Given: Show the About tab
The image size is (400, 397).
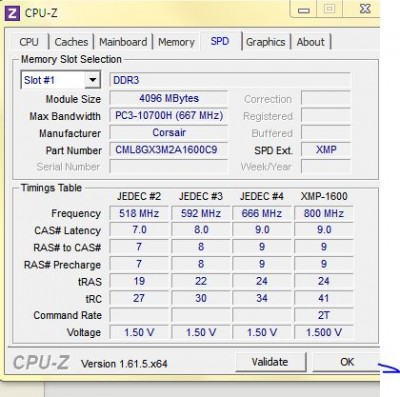Looking at the screenshot, I should [310, 42].
